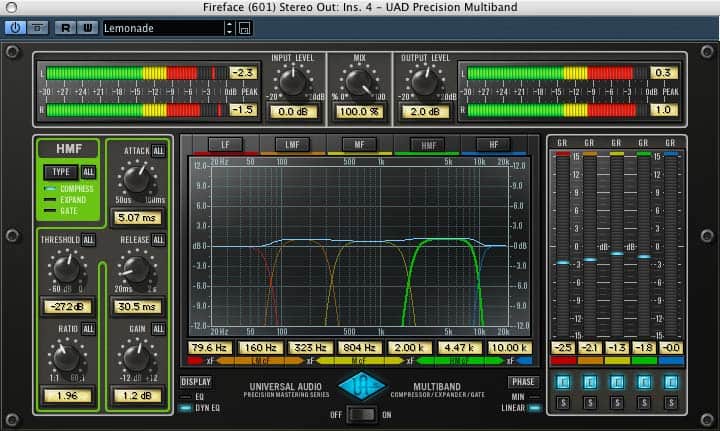Toggle the yellow MF band enable button

(x=617, y=382)
